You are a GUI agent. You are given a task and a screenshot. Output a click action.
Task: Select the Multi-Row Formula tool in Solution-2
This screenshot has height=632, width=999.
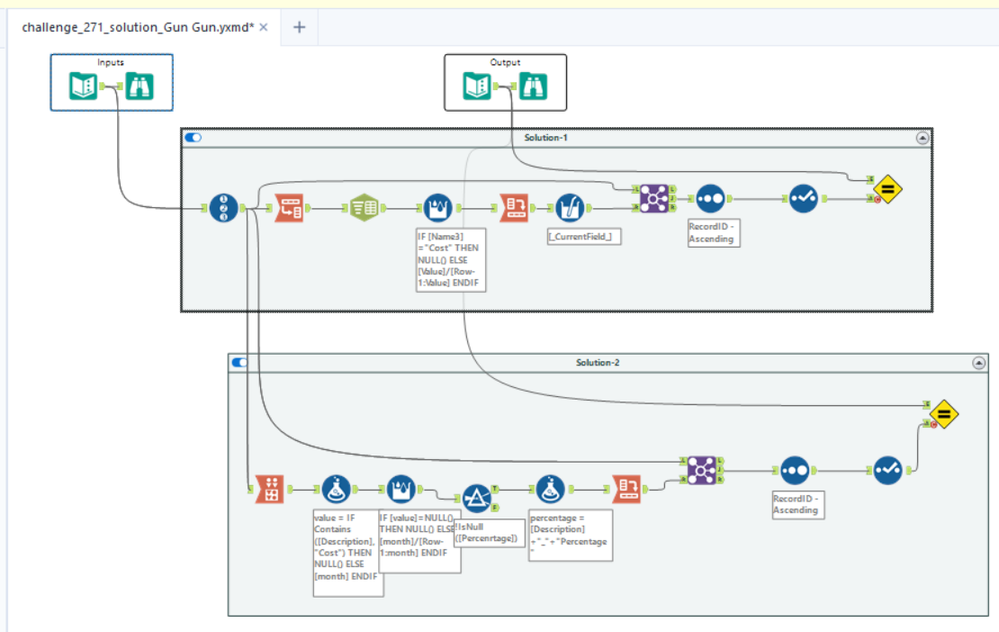401,489
